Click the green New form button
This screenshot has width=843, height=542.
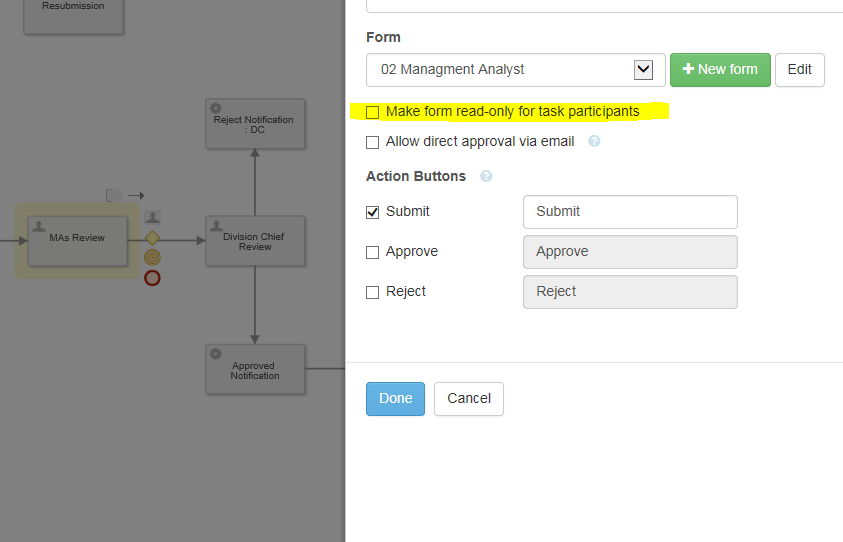[x=720, y=70]
